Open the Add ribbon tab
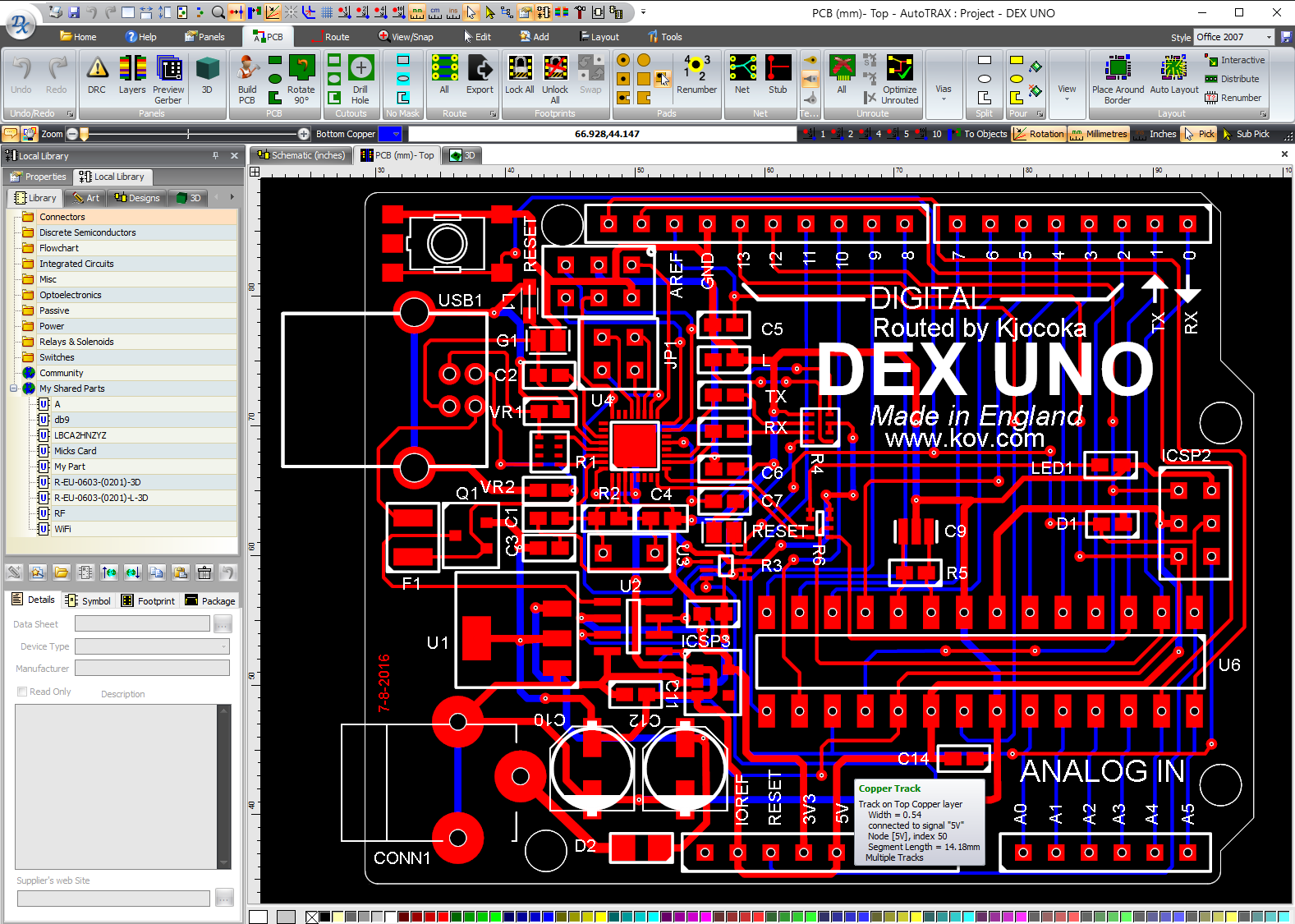The image size is (1295, 924). 535,37
